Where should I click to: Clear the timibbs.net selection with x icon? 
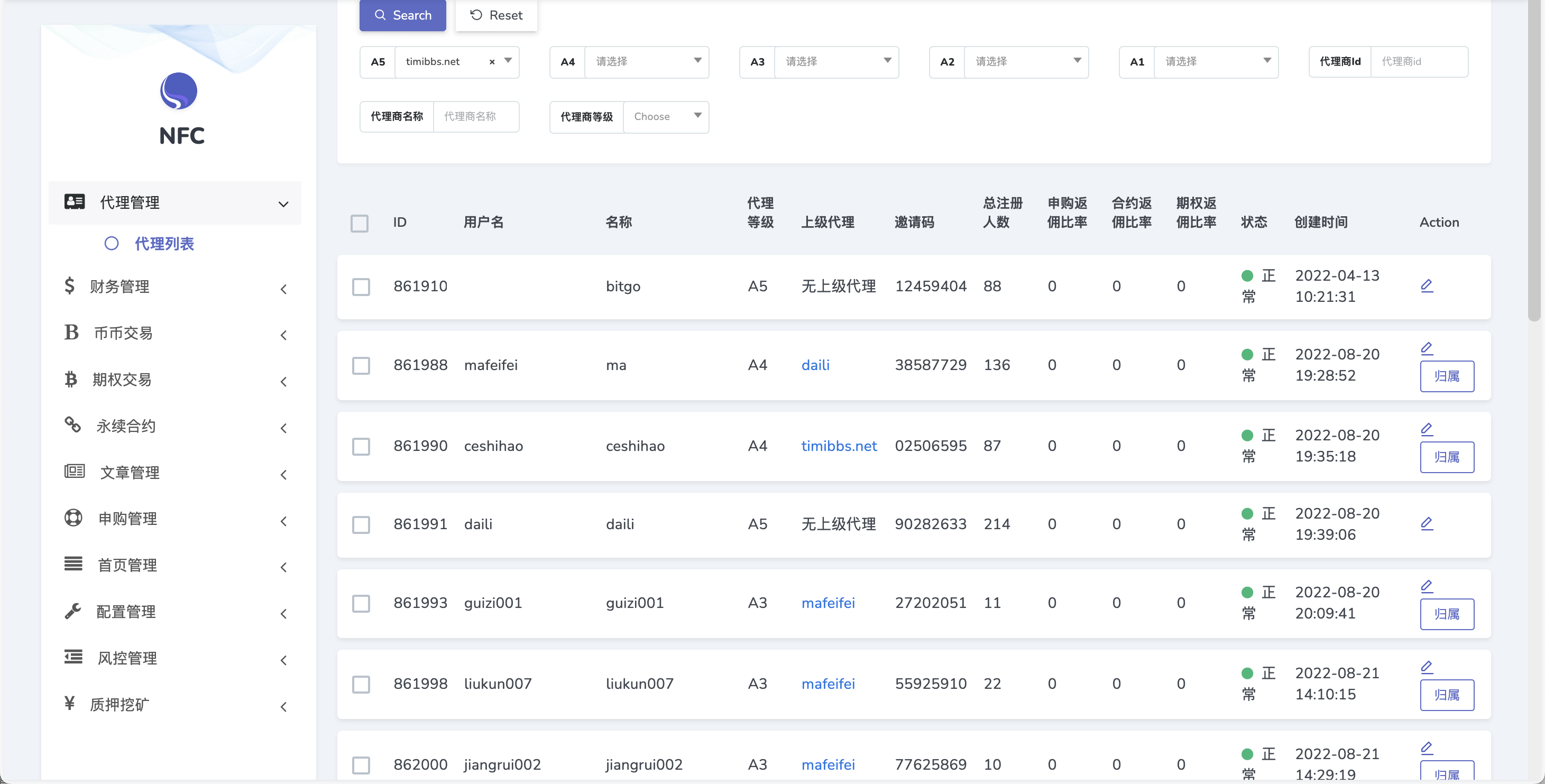click(492, 62)
